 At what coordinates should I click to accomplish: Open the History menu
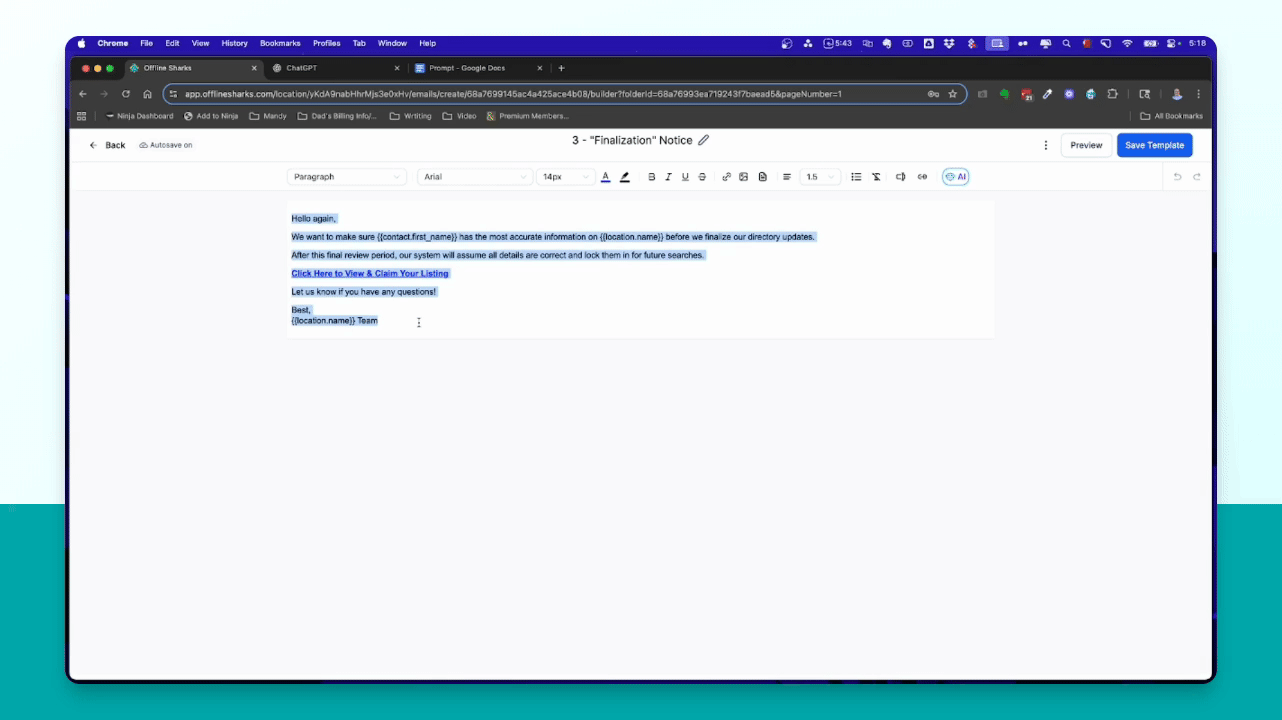pyautogui.click(x=234, y=43)
